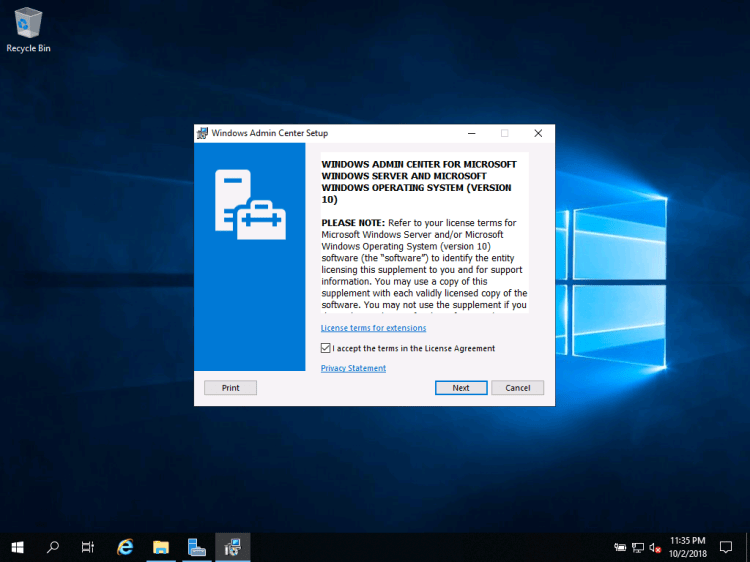Screen dimensions: 750x562
Task: Open the Action Center notifications icon
Action: click(726, 547)
